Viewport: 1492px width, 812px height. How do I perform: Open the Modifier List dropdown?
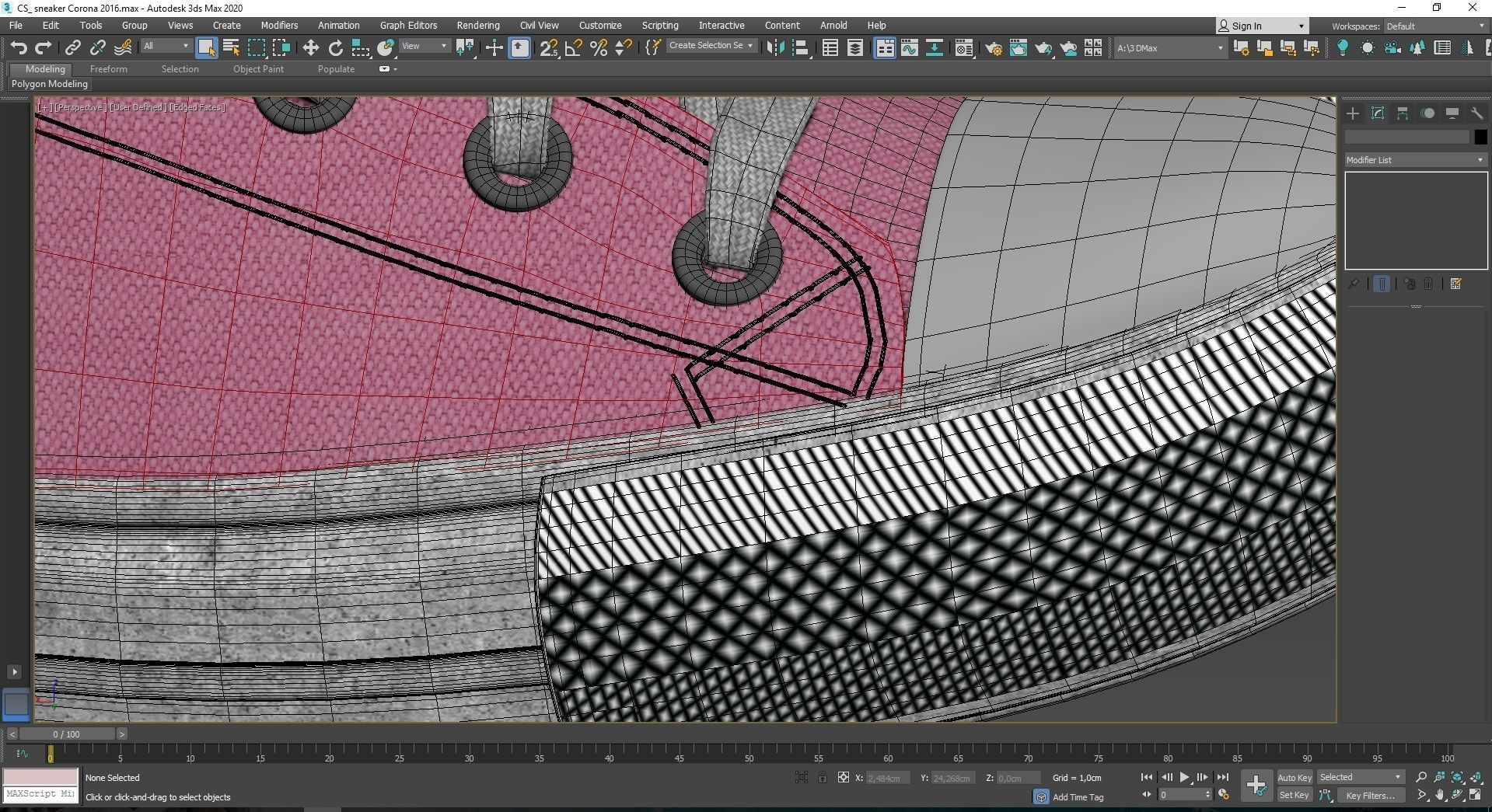point(1415,159)
